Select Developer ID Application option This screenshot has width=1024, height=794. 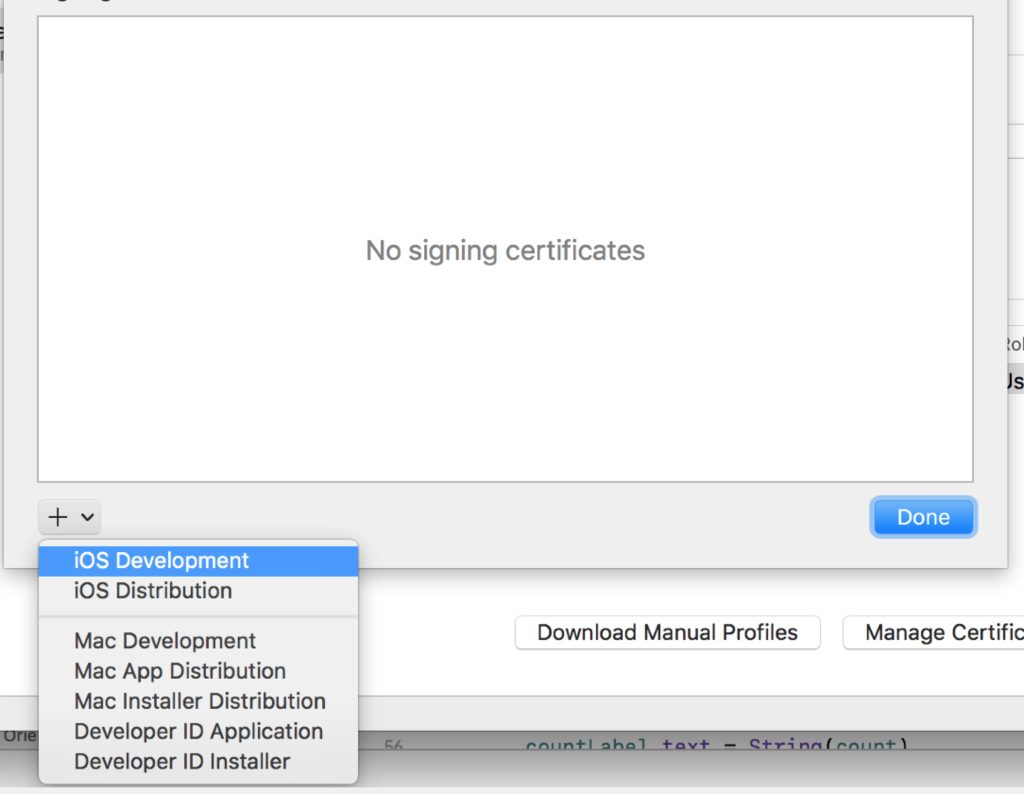point(199,731)
